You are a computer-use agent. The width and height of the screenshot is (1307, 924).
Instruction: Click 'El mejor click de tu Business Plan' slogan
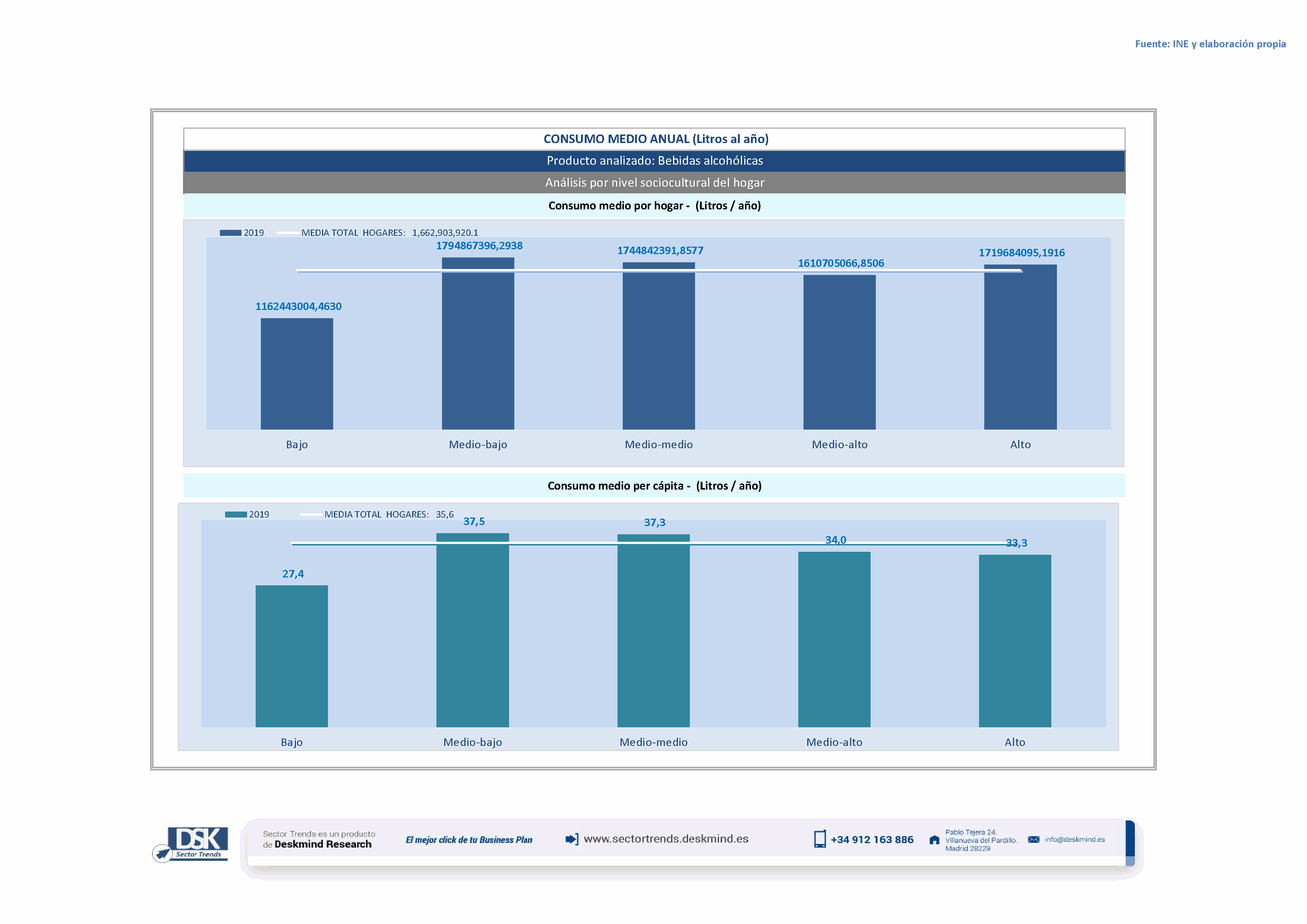468,840
